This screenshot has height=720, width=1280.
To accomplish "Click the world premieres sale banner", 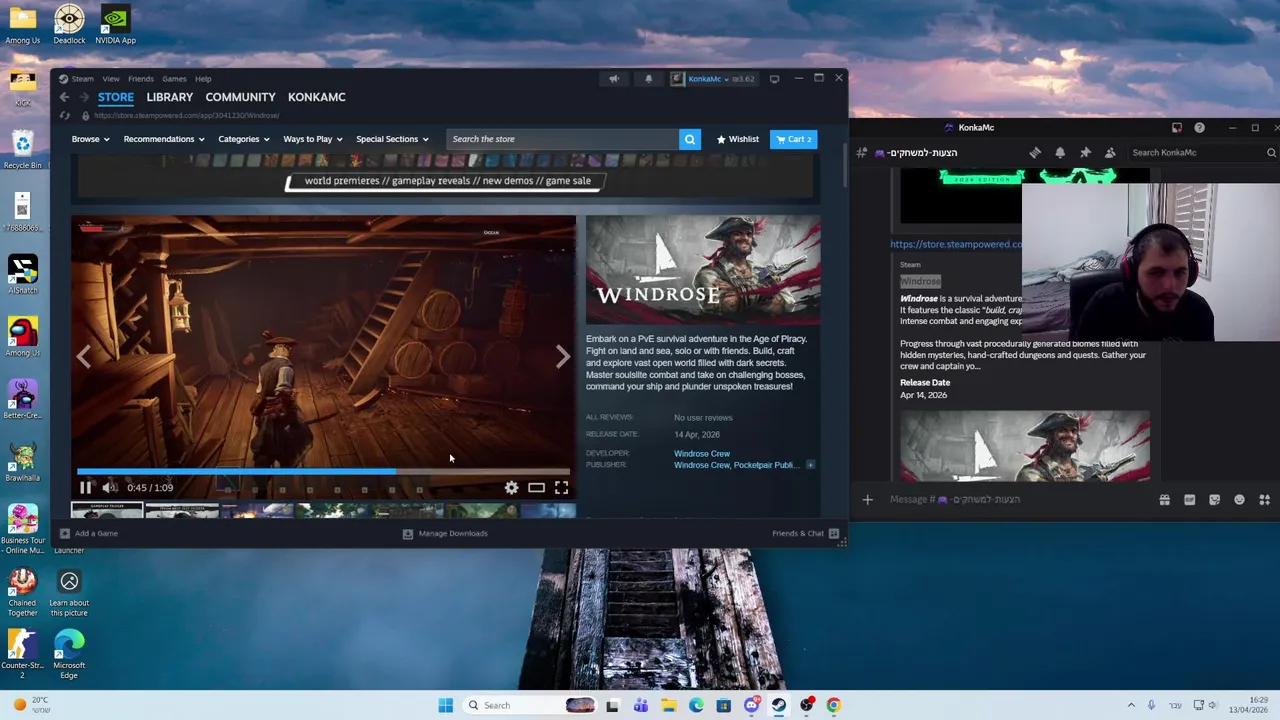I will (x=447, y=181).
